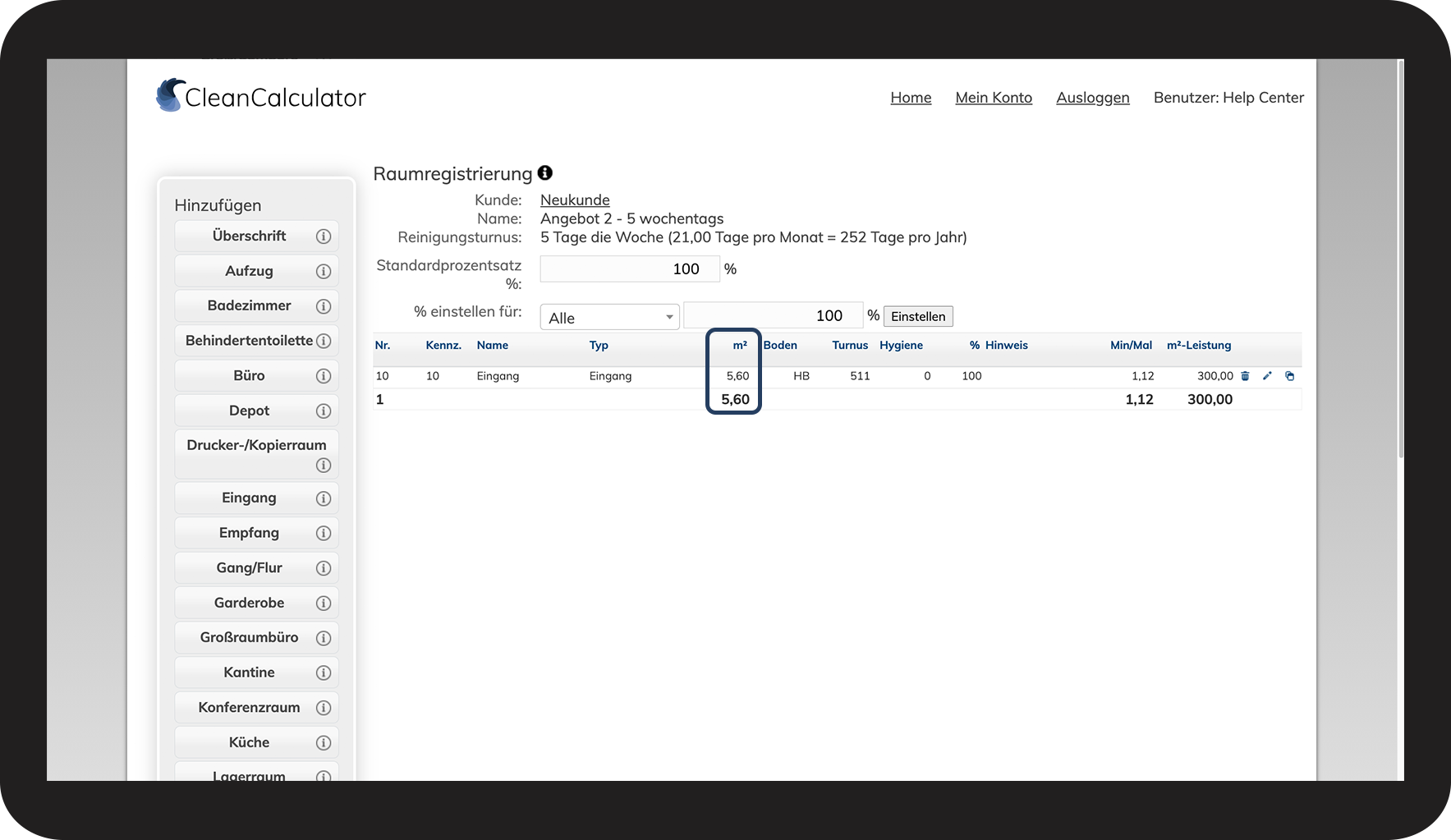Edit the Eingang row with pencil icon
The width and height of the screenshot is (1451, 840).
pyautogui.click(x=1267, y=376)
